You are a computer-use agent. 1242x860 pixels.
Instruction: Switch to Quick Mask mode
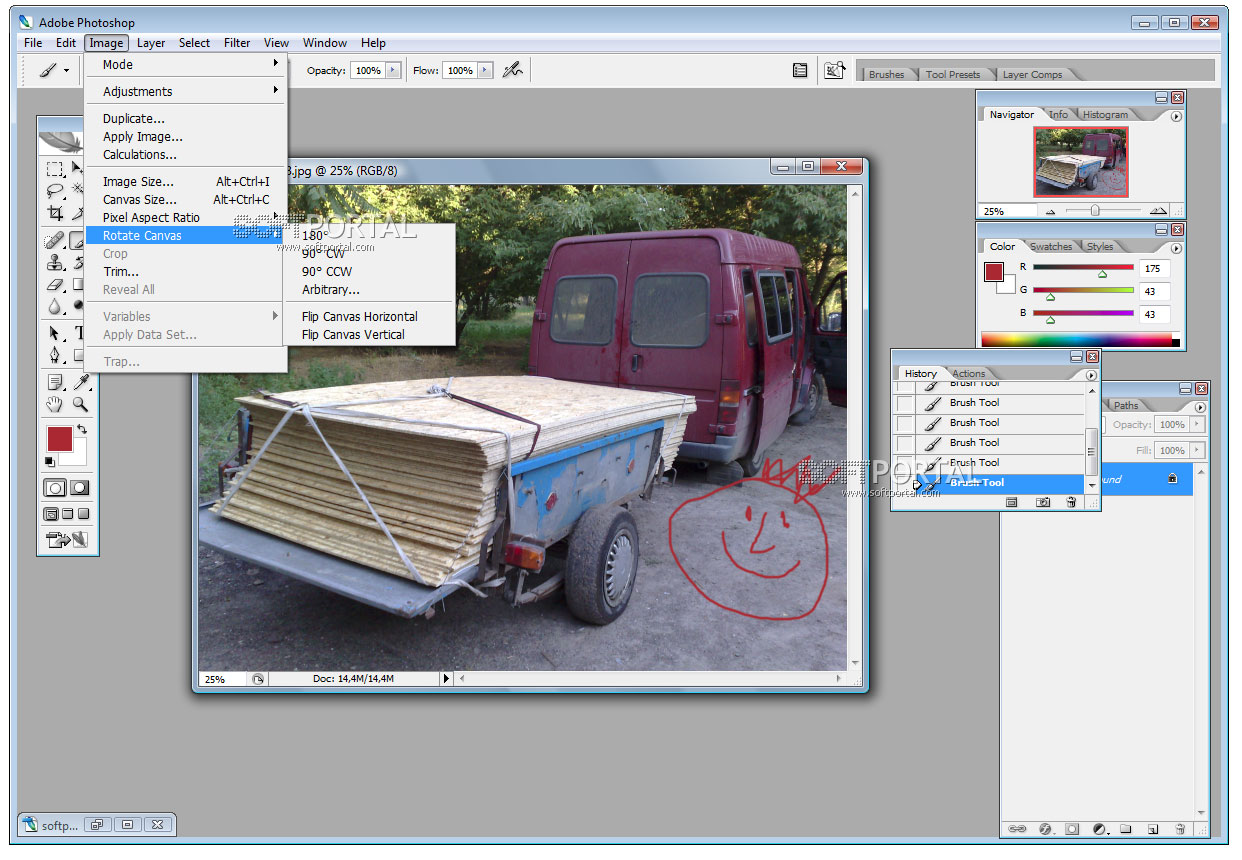tap(79, 488)
